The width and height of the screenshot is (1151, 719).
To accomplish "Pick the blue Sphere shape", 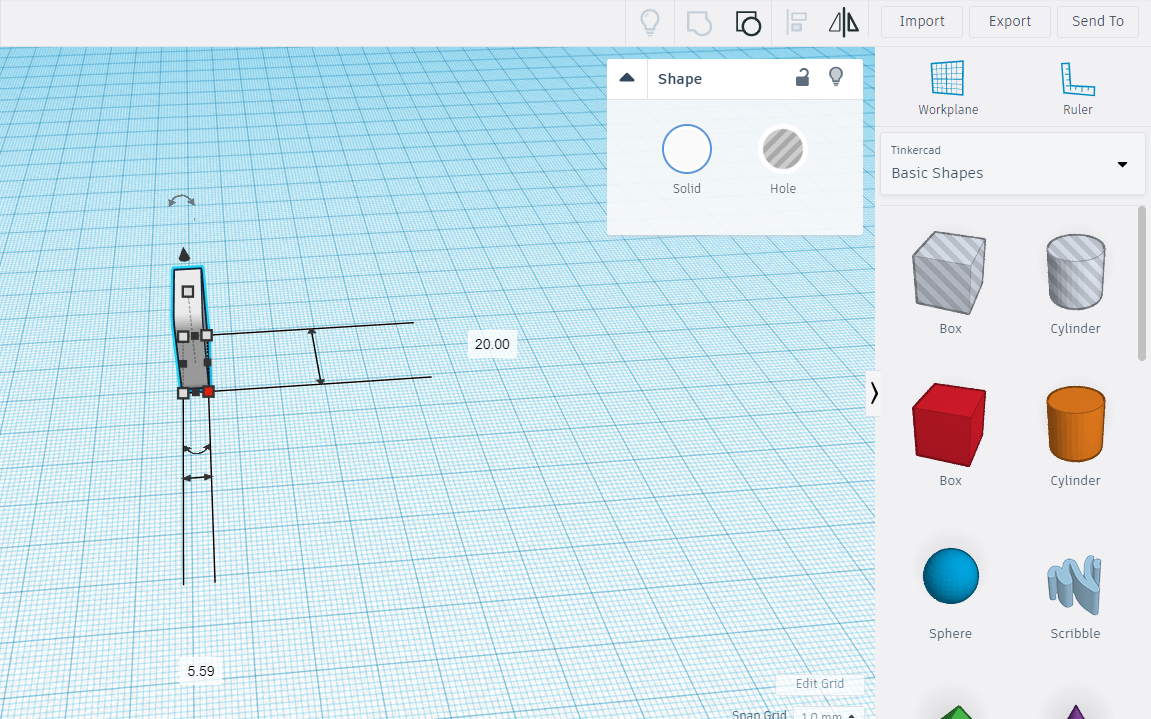I will (x=951, y=576).
